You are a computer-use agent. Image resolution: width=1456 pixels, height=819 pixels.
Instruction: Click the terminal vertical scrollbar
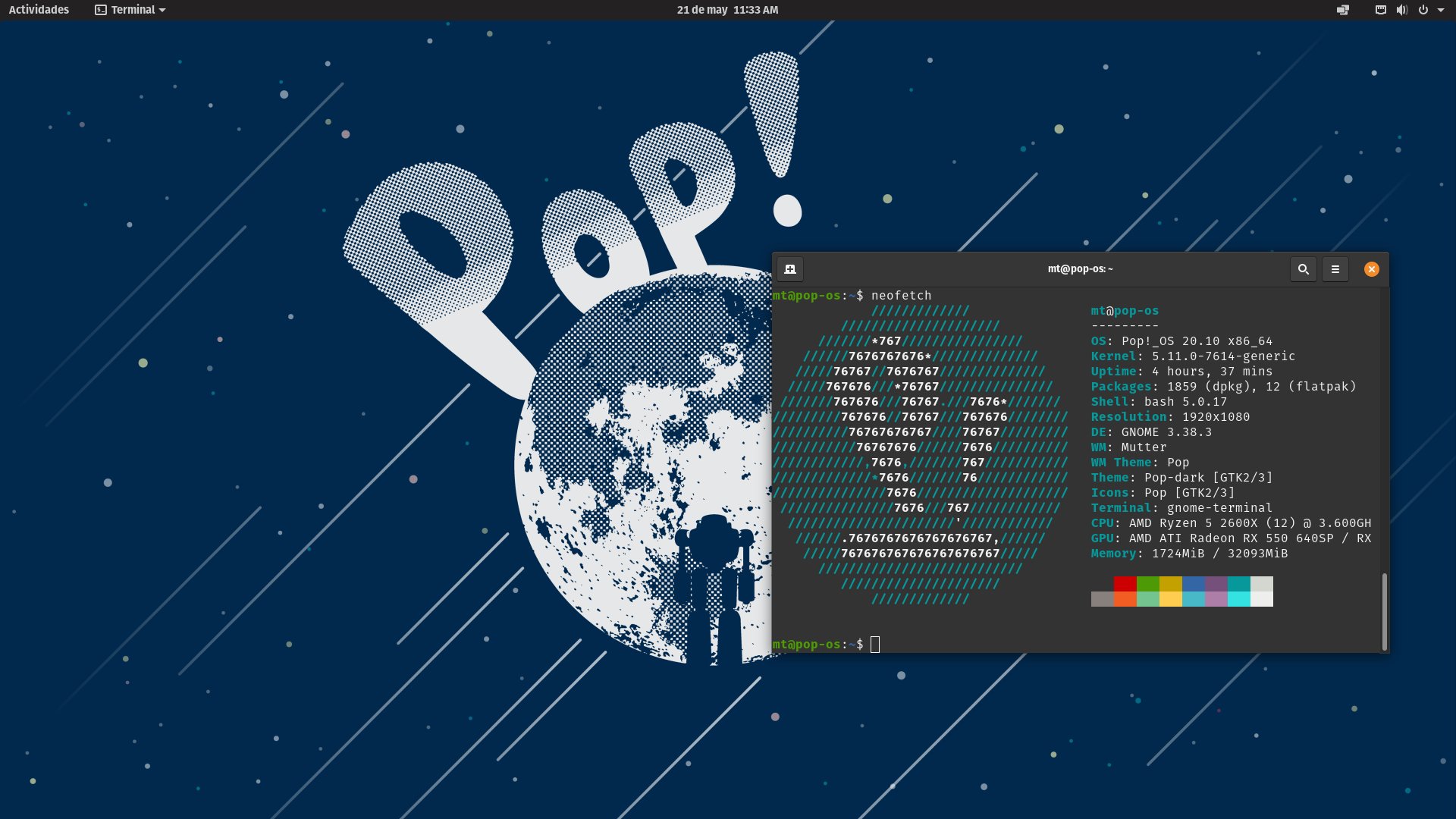pyautogui.click(x=1384, y=611)
